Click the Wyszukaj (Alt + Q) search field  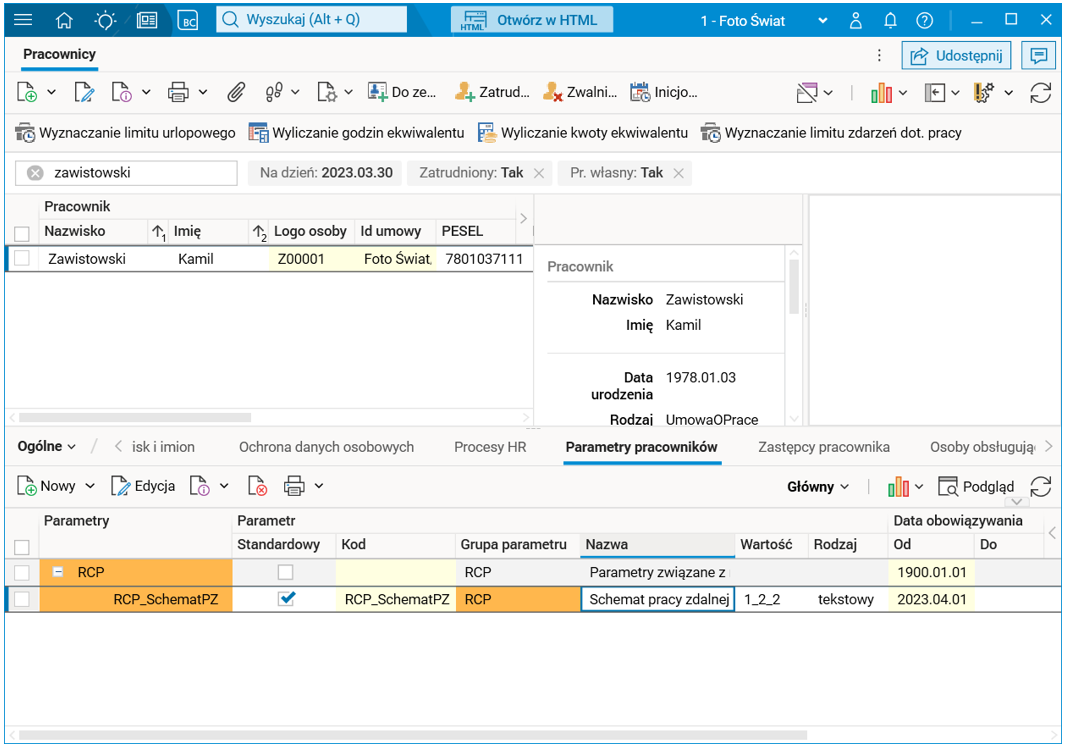click(312, 20)
